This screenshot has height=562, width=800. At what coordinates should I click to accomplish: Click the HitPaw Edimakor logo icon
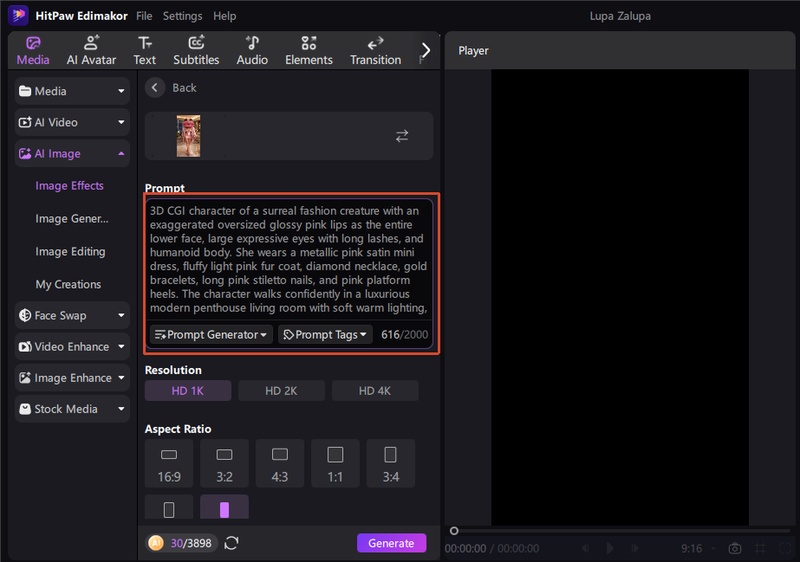pos(19,15)
